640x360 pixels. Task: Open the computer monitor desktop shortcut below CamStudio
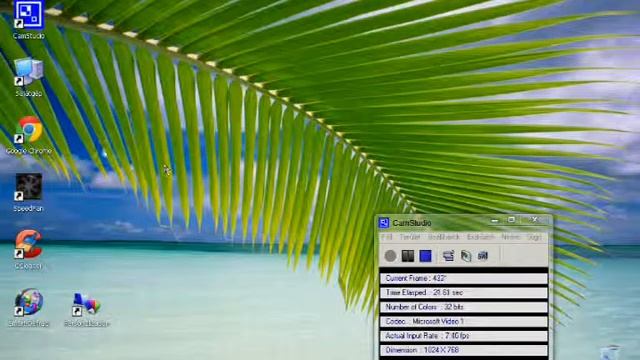click(29, 77)
